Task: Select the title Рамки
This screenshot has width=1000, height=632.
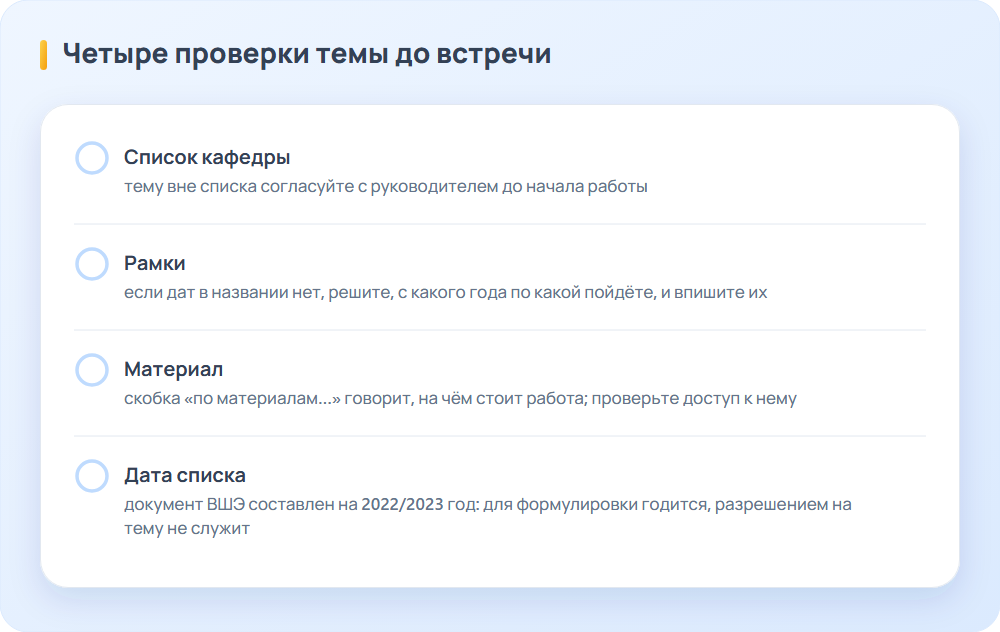Action: point(154,263)
